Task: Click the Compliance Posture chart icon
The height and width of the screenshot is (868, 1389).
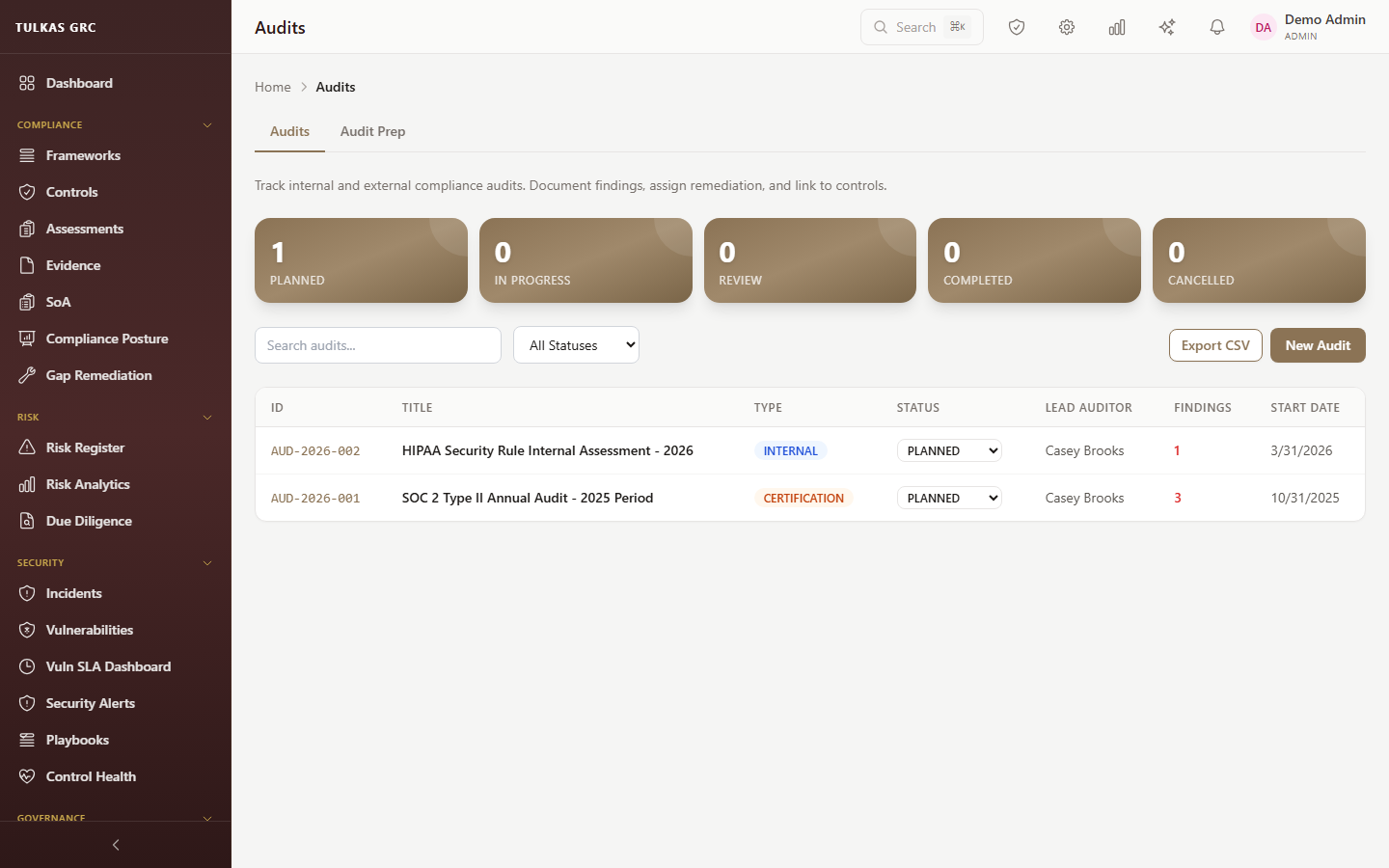Action: pyautogui.click(x=27, y=339)
